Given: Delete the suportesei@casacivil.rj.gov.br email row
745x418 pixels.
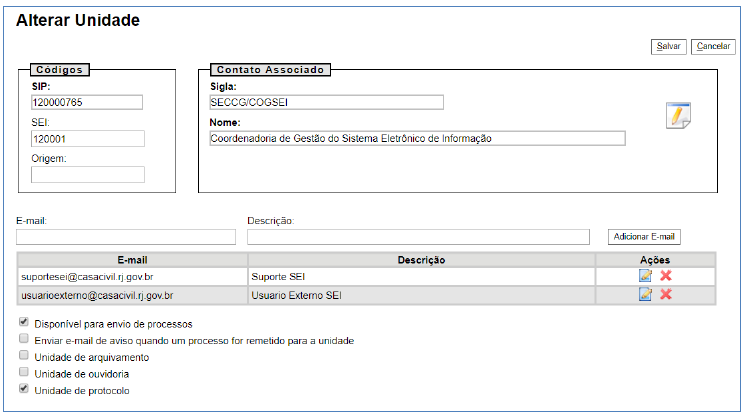Looking at the screenshot, I should pyautogui.click(x=665, y=275).
